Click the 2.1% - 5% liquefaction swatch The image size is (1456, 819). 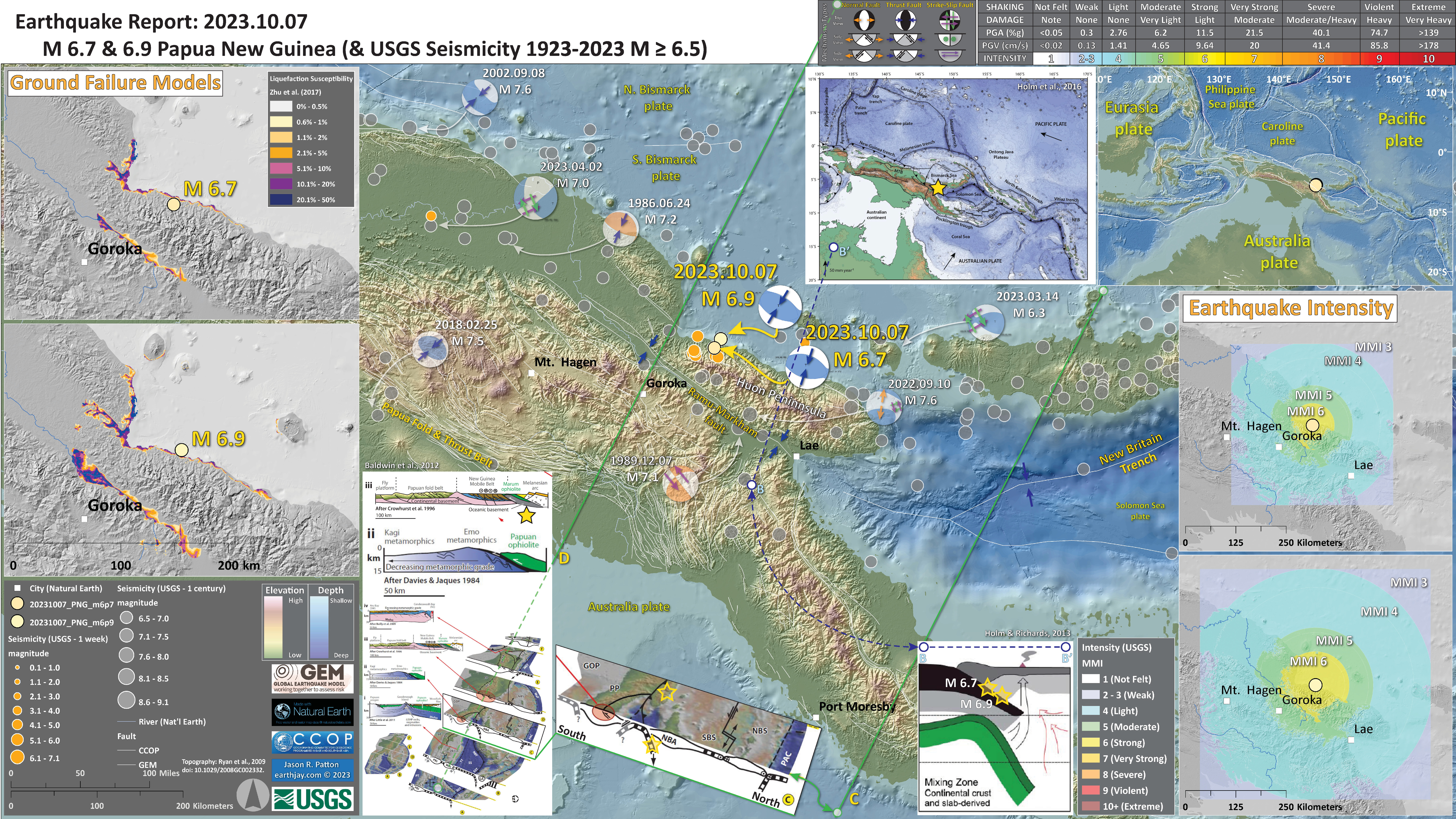click(x=281, y=153)
